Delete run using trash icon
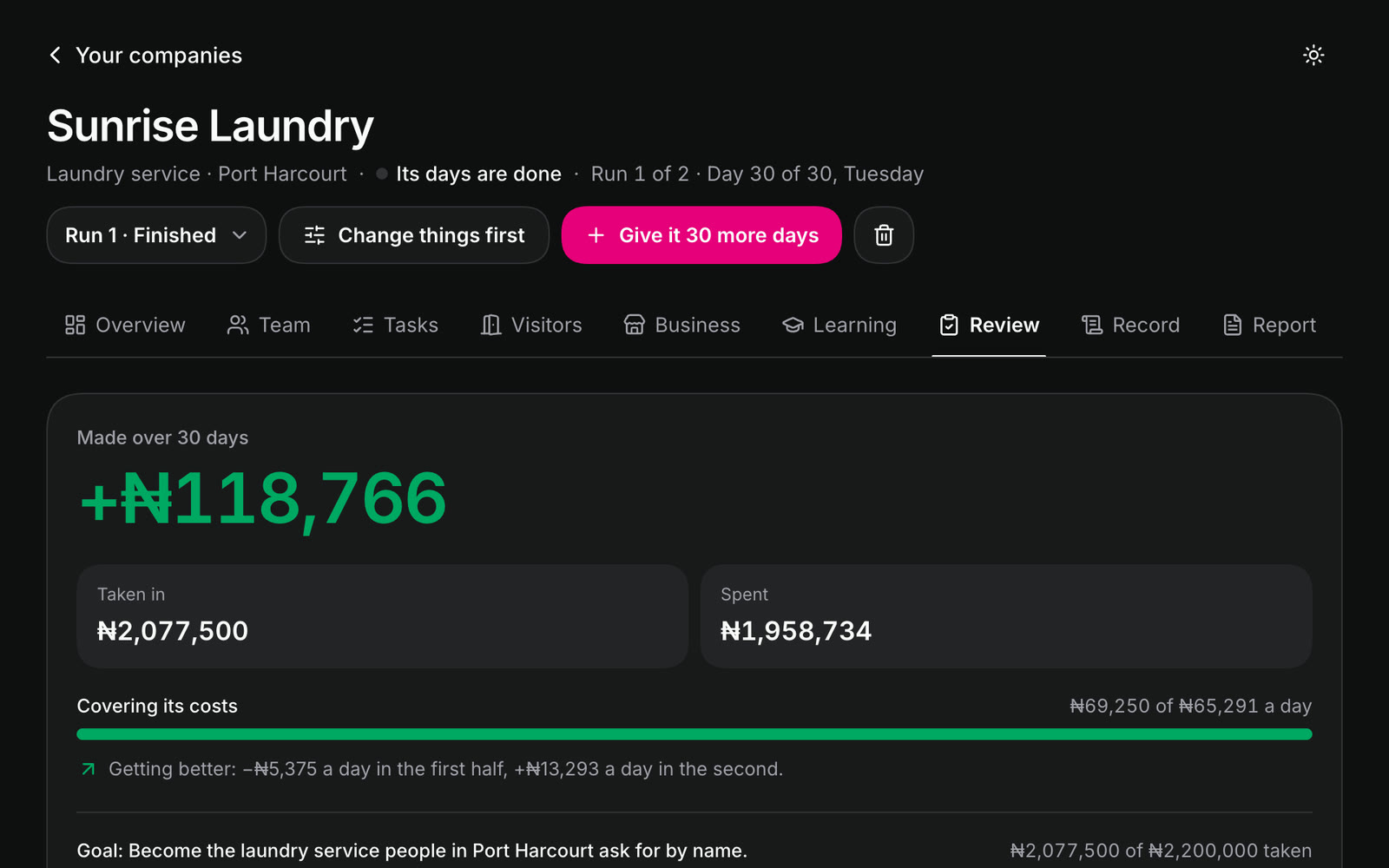The image size is (1389, 868). [884, 235]
